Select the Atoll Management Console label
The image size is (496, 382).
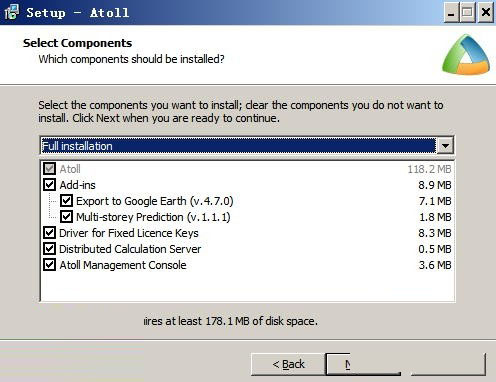[x=123, y=265]
